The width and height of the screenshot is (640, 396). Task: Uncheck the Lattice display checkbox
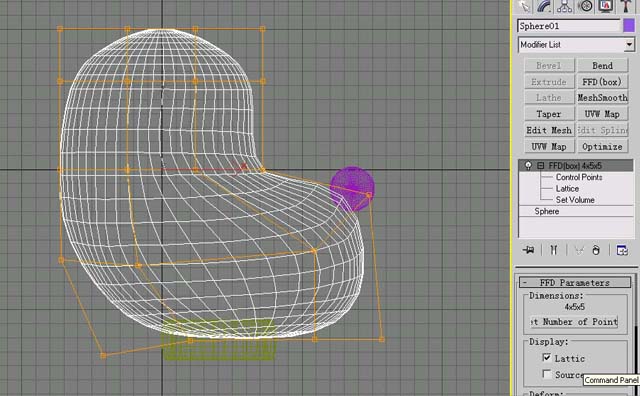point(547,358)
